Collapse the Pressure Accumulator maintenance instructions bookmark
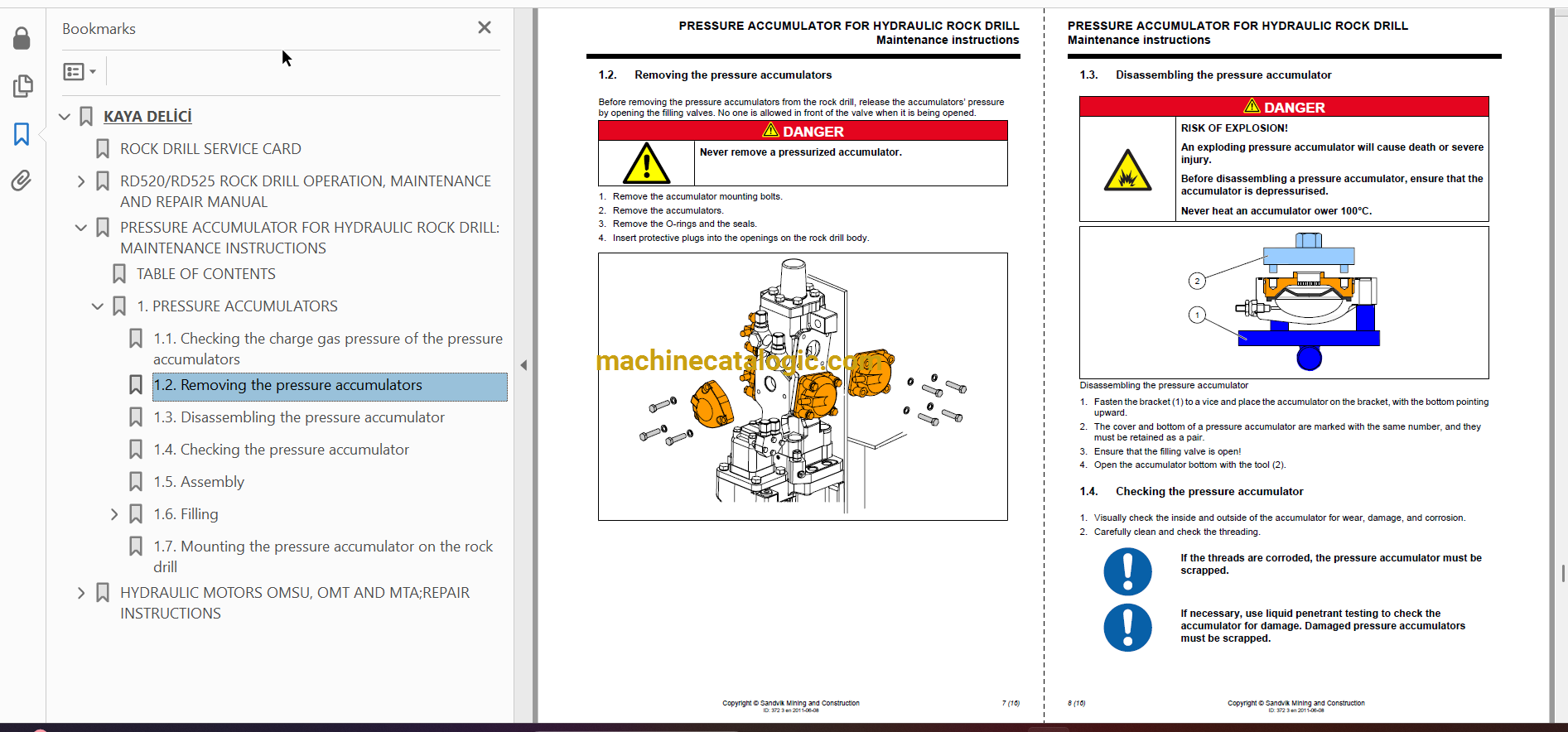The image size is (1568, 732). pyautogui.click(x=81, y=228)
